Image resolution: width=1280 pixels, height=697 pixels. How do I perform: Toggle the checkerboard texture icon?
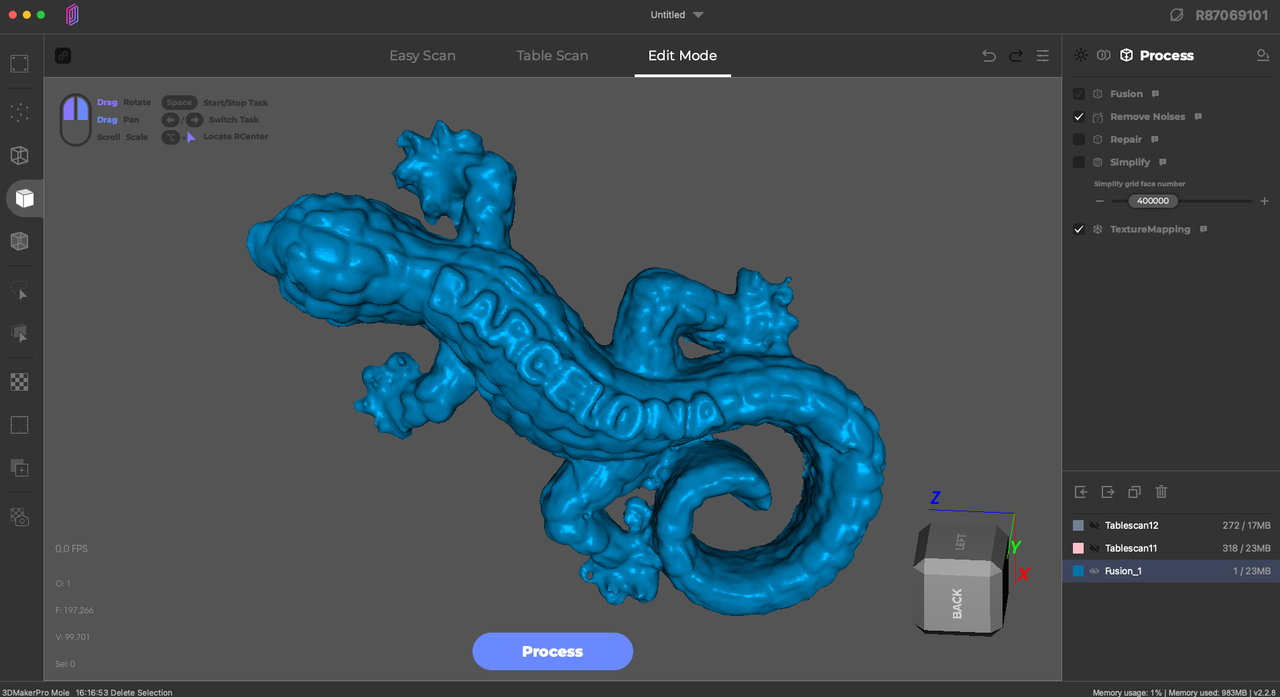click(x=19, y=382)
